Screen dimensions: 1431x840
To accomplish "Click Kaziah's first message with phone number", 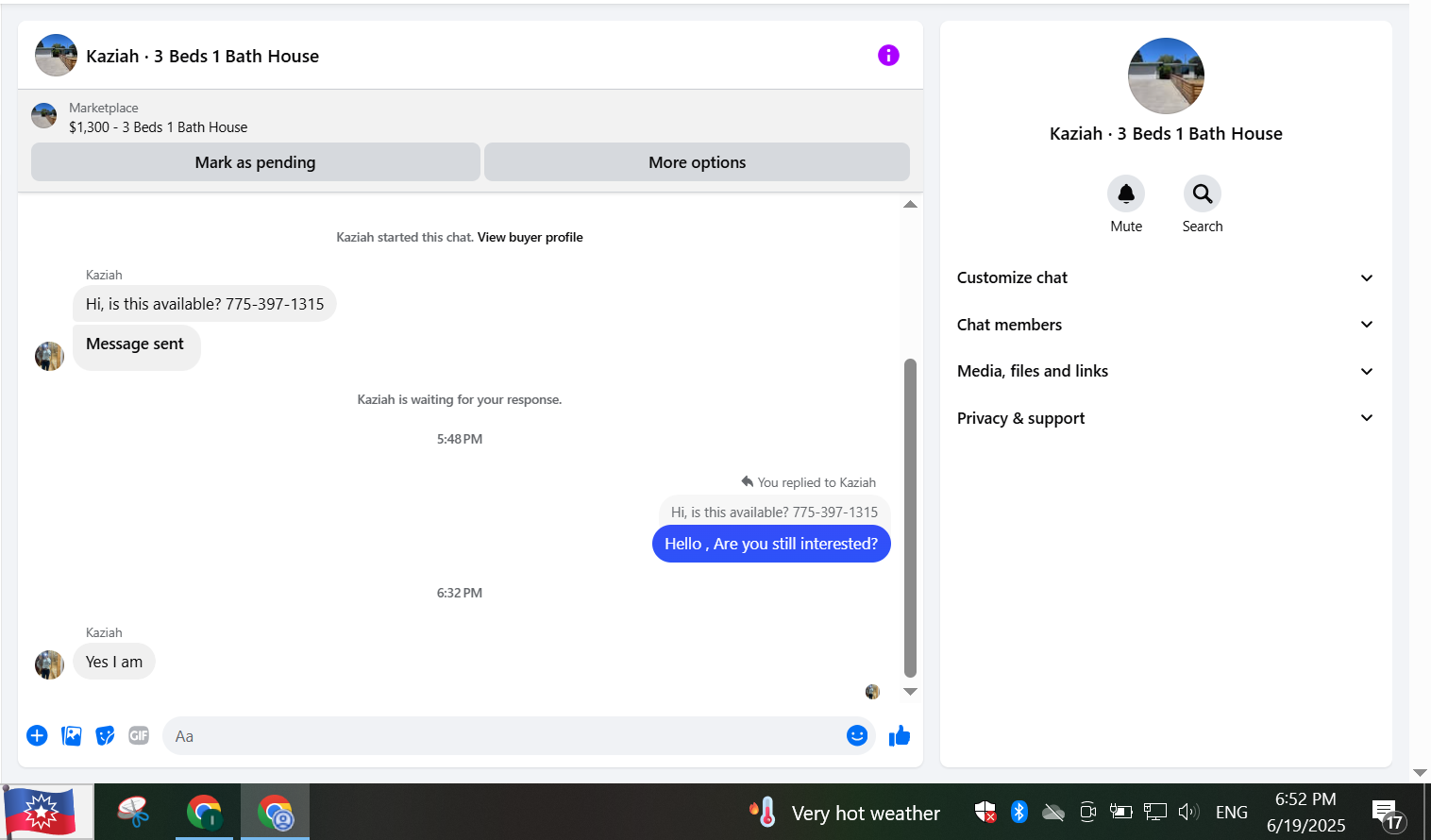I will tap(205, 304).
